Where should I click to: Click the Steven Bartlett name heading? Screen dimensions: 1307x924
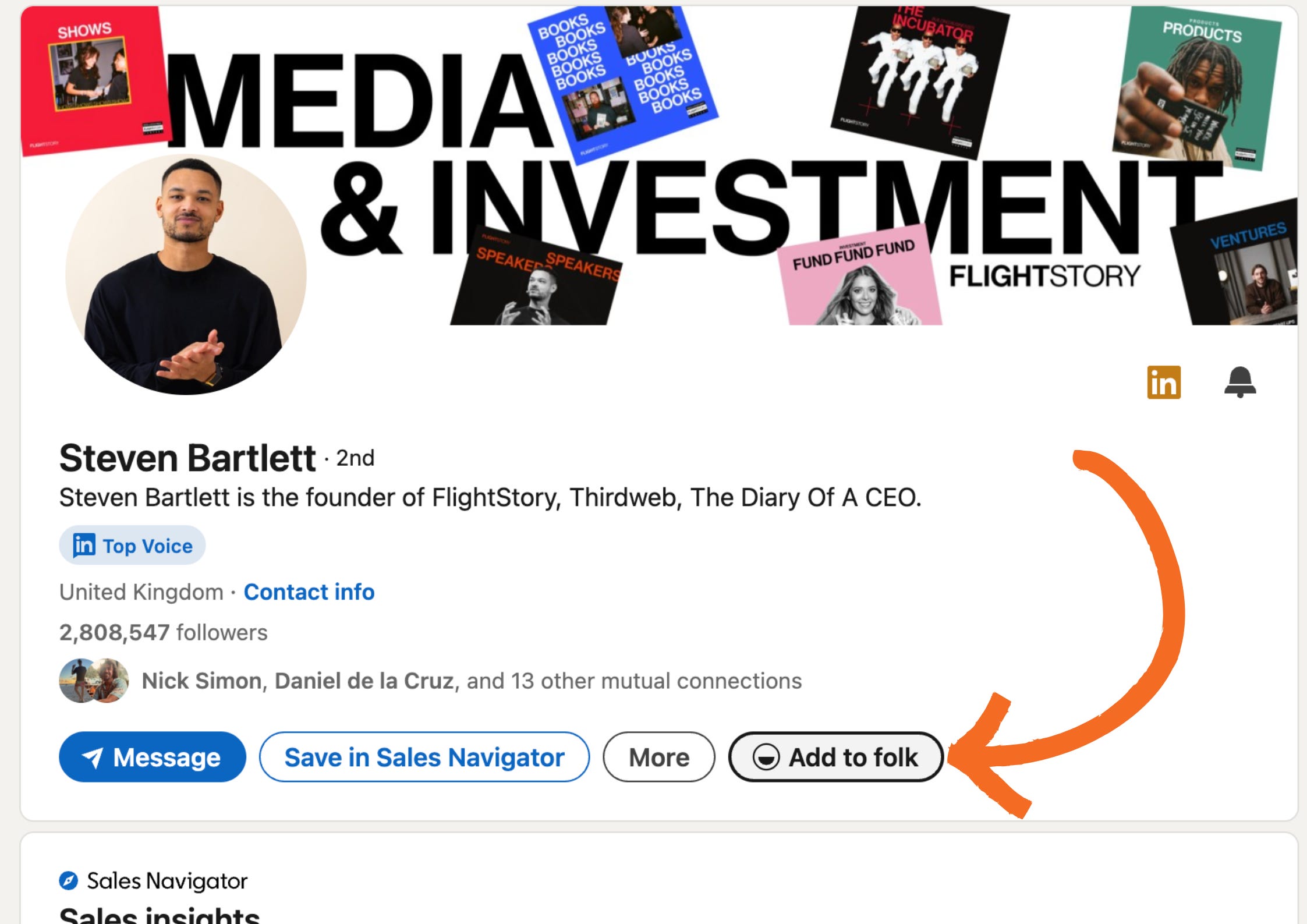pos(187,458)
